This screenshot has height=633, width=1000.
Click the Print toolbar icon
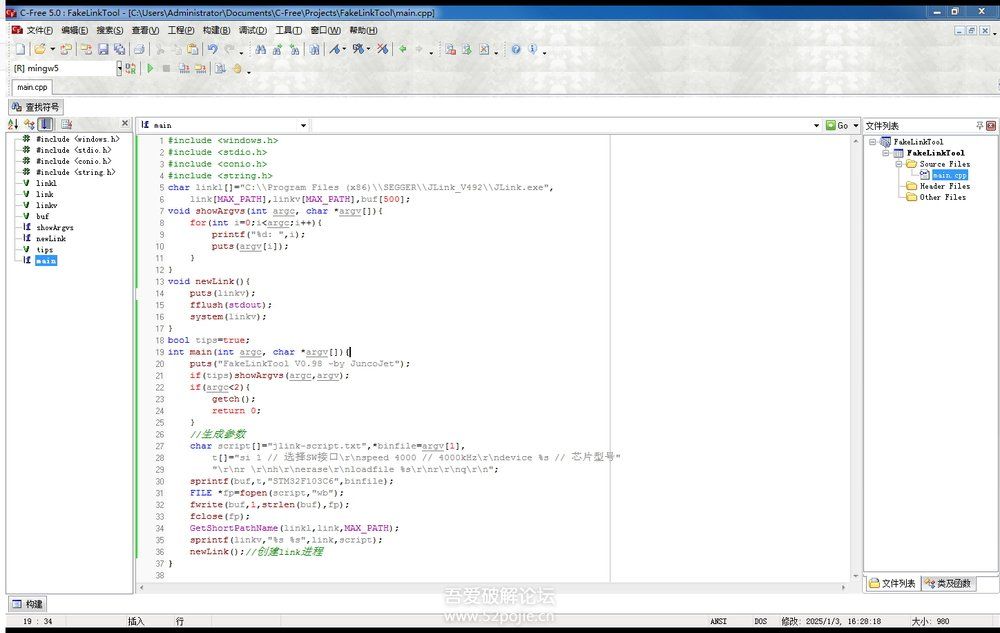click(139, 49)
